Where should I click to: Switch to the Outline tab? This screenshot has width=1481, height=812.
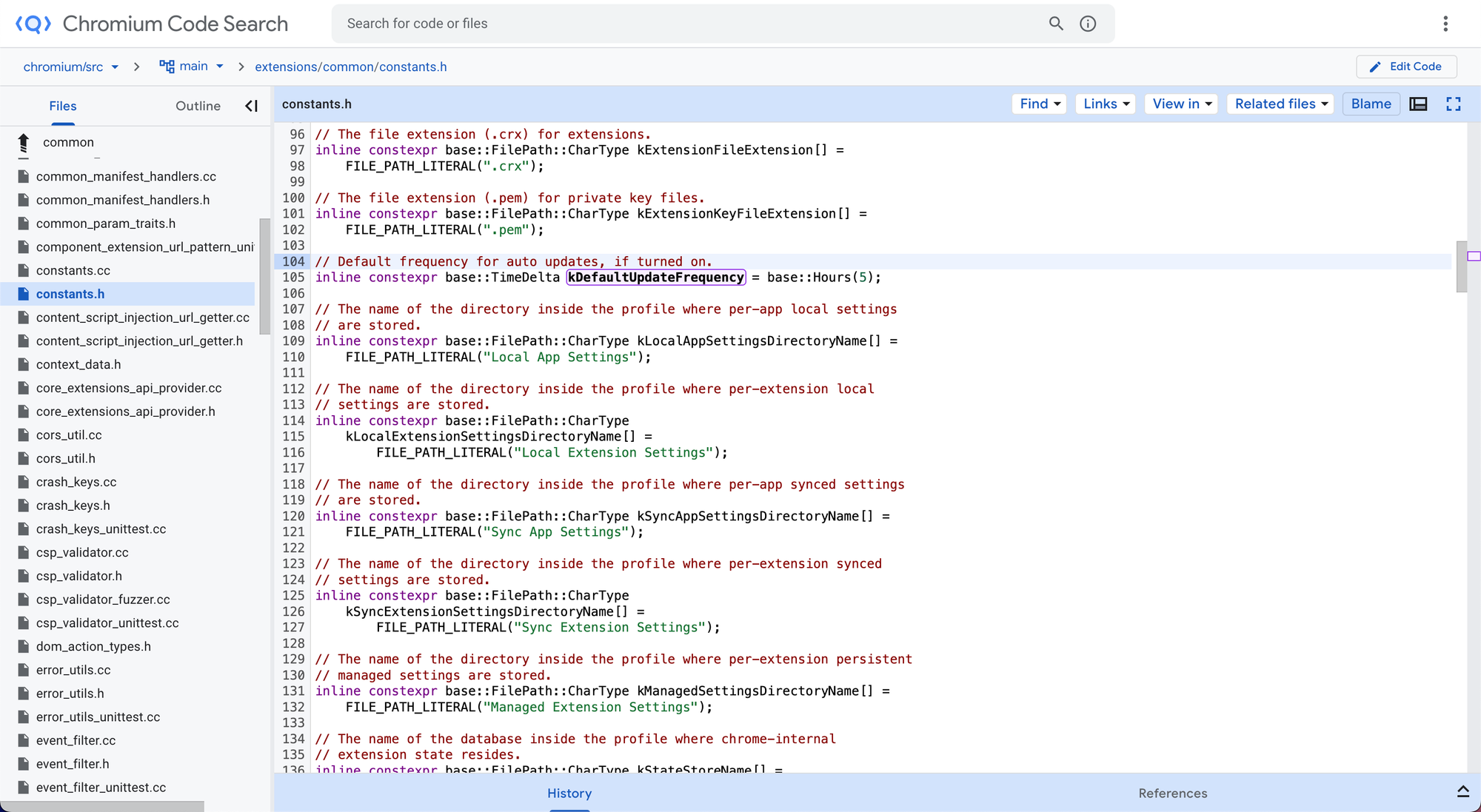point(198,106)
